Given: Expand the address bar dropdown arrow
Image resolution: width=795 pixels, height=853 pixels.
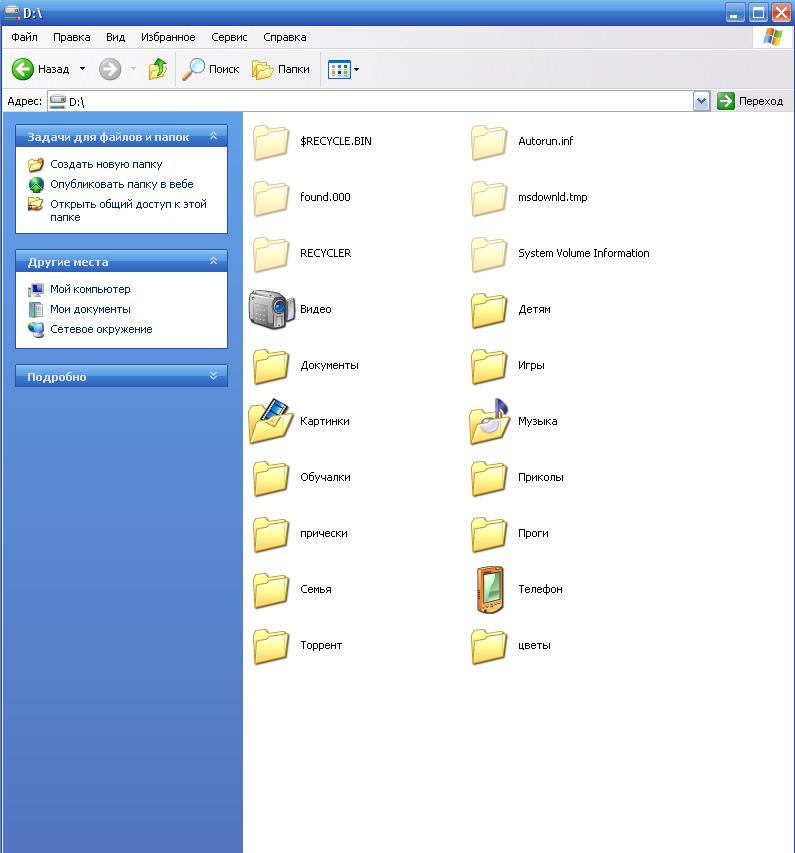Looking at the screenshot, I should (x=701, y=101).
